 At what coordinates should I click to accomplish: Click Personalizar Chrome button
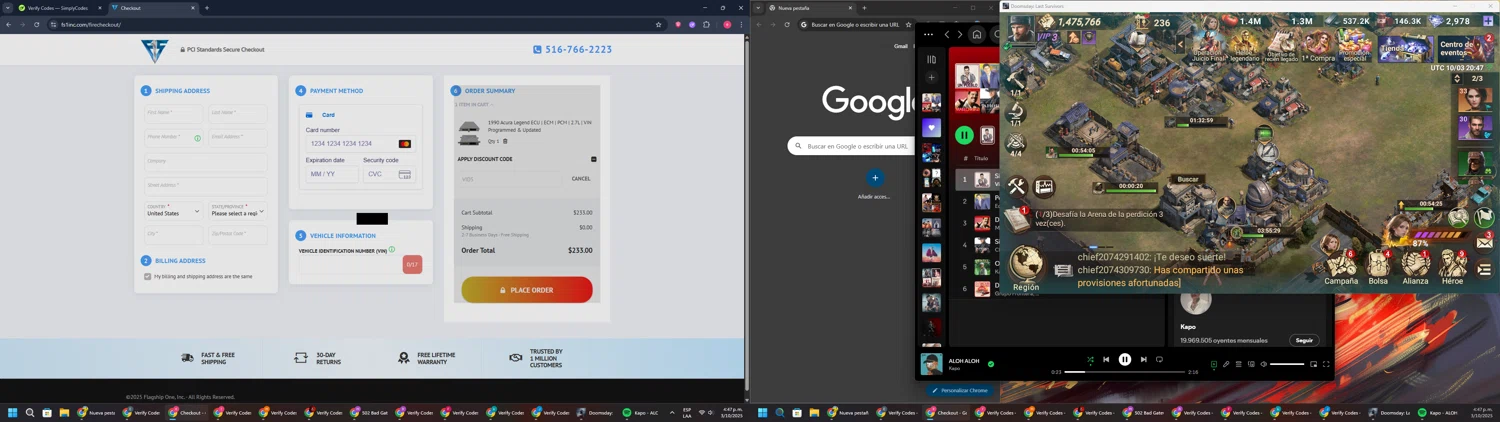(x=960, y=390)
